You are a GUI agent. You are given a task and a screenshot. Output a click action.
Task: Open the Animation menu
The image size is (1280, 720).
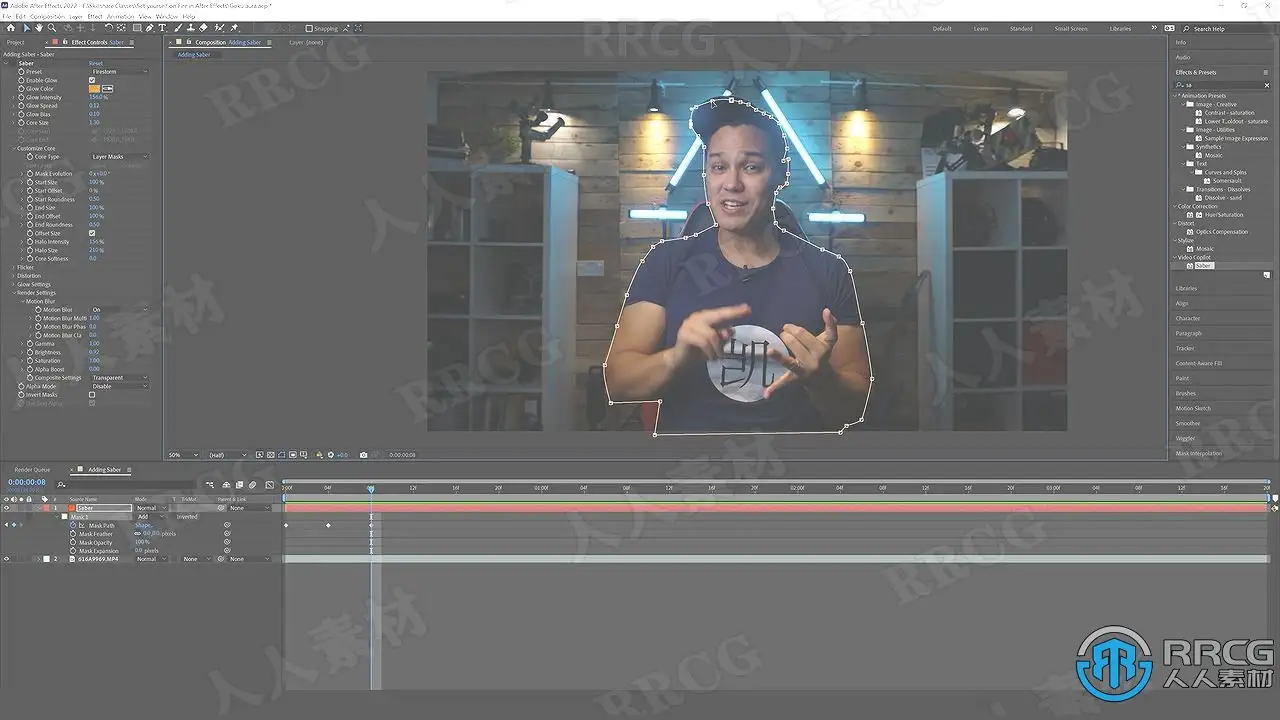tap(120, 17)
